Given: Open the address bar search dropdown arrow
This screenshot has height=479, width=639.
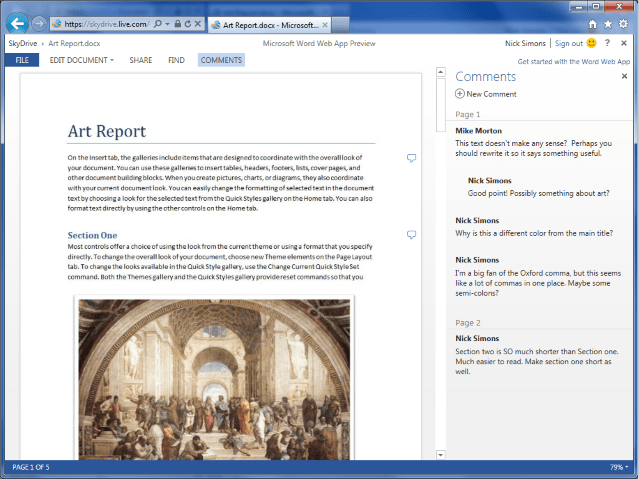Looking at the screenshot, I should tap(167, 24).
